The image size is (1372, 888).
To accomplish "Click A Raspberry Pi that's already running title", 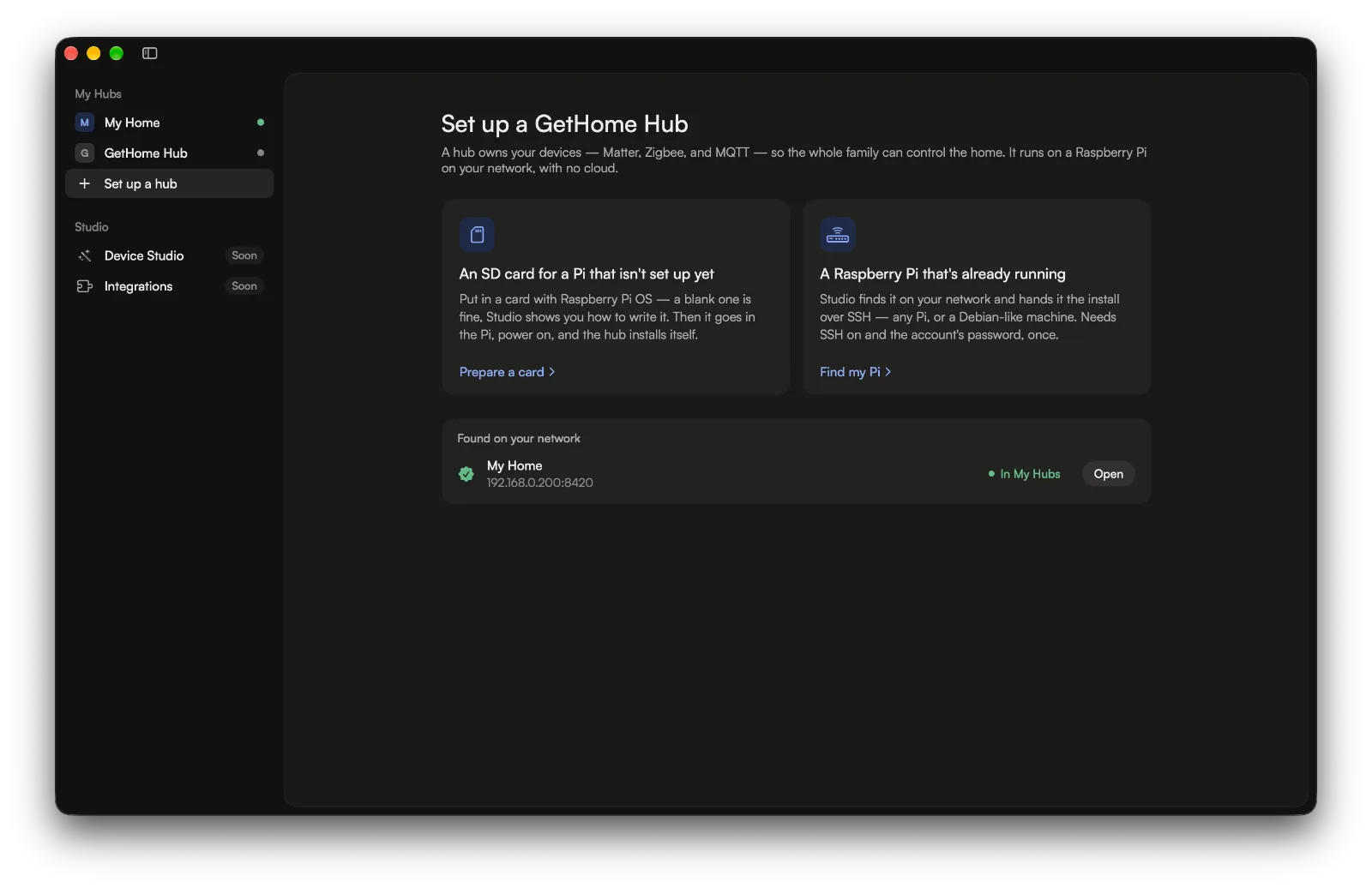I will [942, 274].
